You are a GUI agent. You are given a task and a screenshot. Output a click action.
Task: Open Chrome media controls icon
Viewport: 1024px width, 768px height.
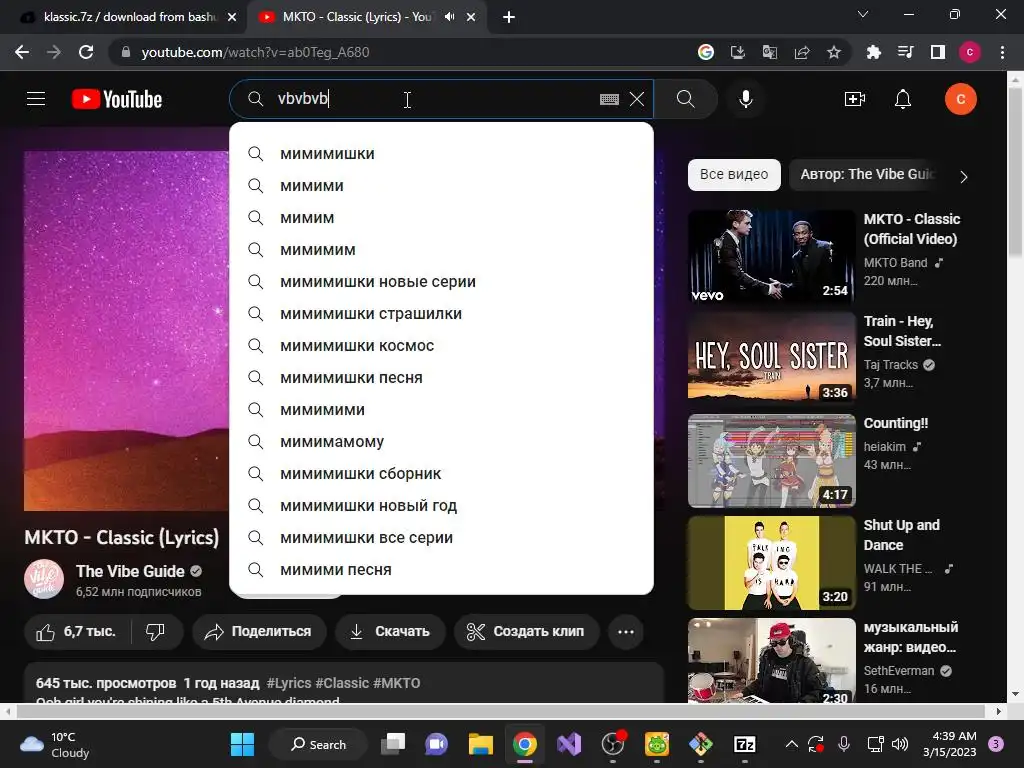(905, 52)
